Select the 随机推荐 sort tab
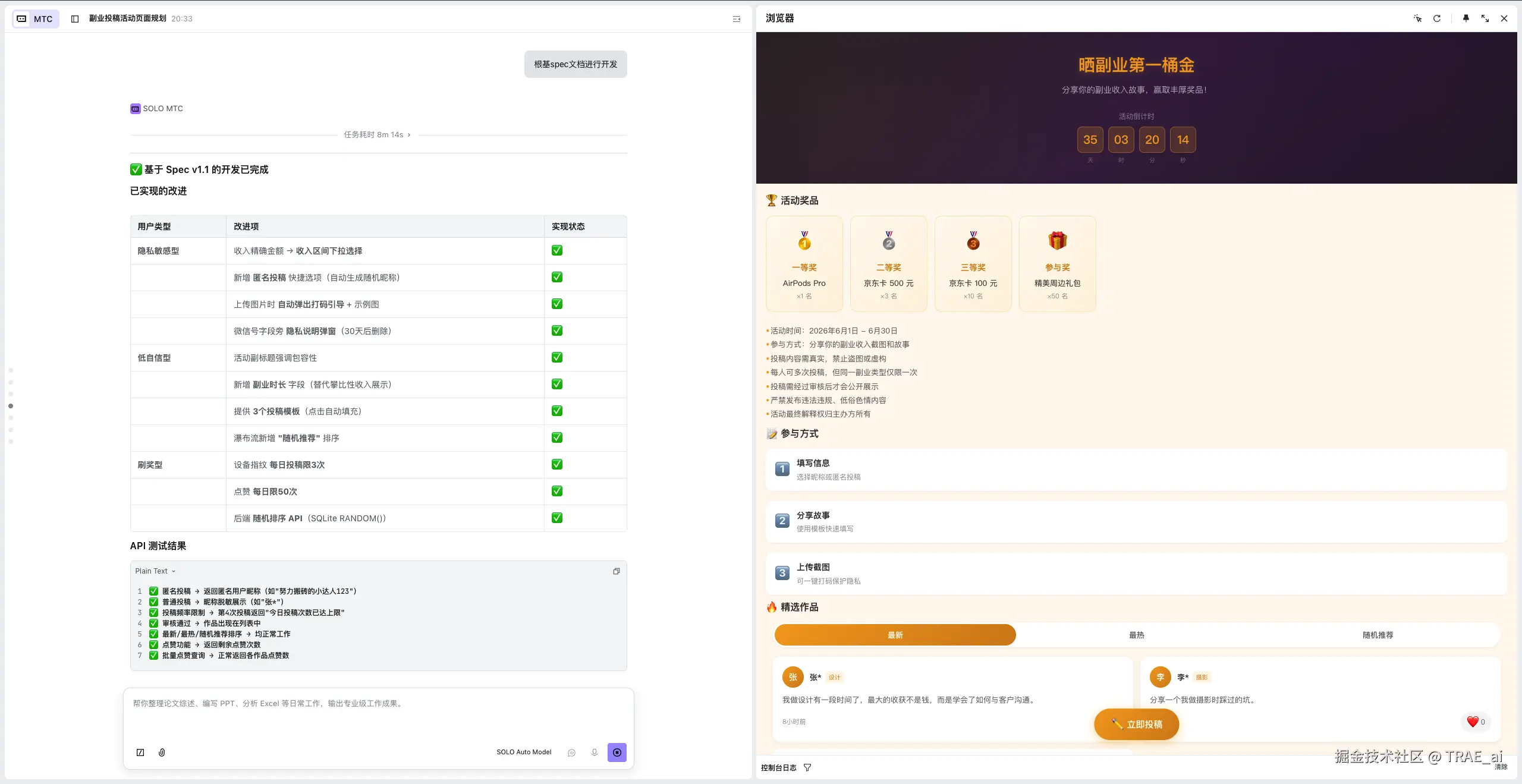 1378,635
